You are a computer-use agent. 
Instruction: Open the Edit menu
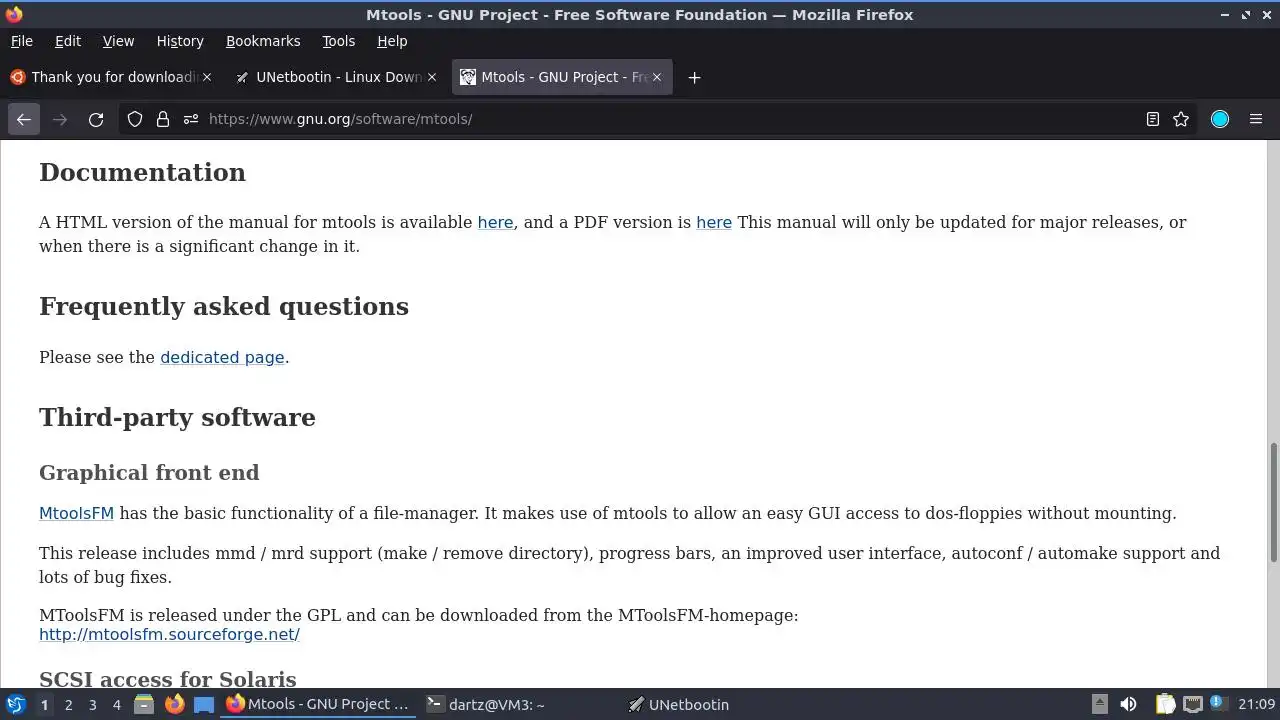pos(68,41)
